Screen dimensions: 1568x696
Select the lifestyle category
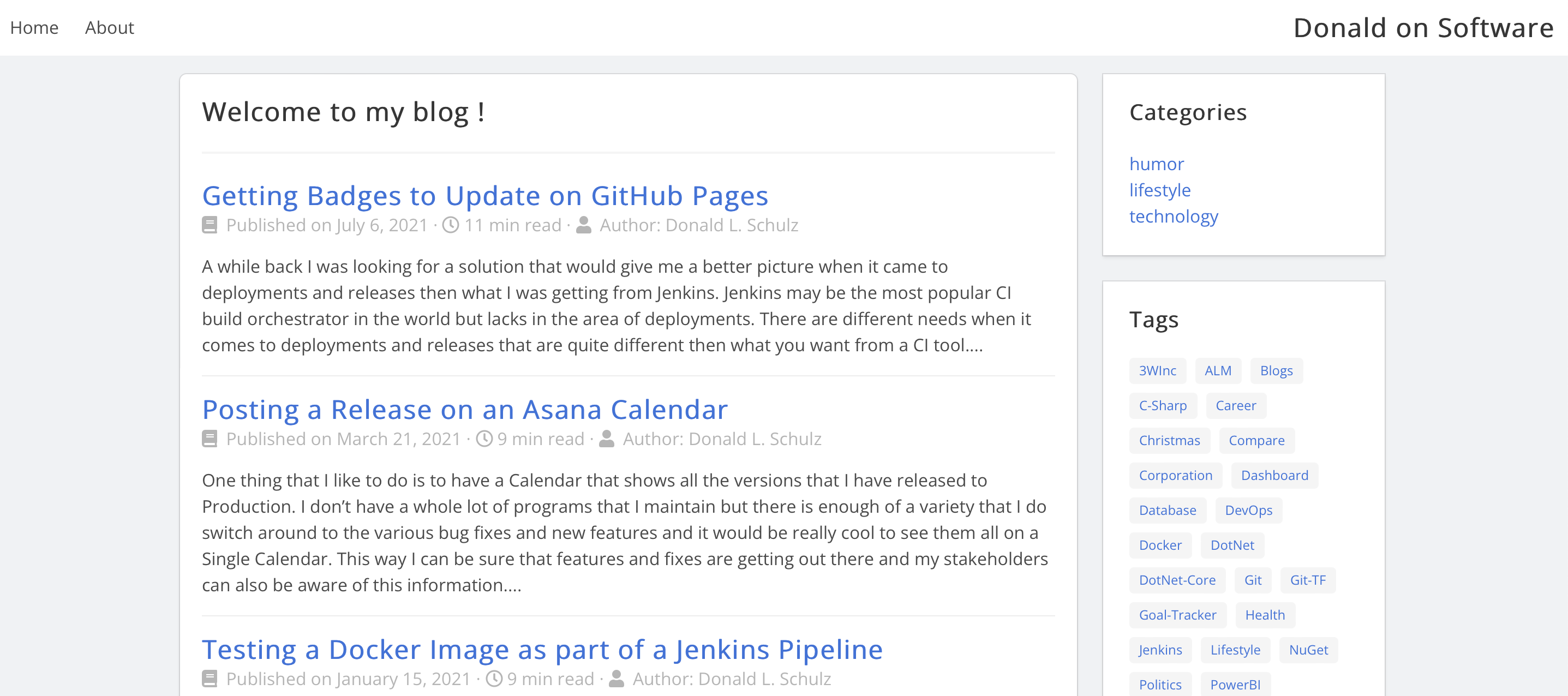click(1160, 190)
